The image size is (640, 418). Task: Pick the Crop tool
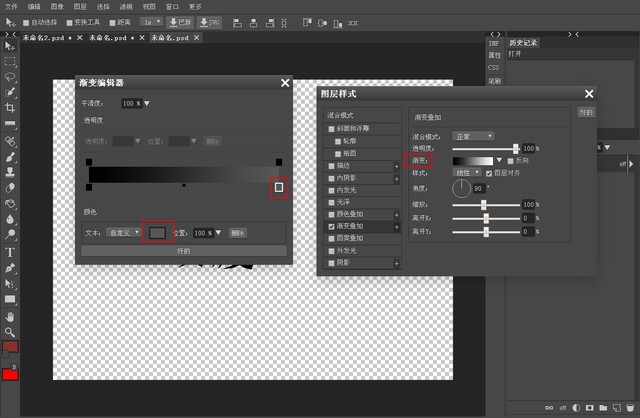click(10, 107)
